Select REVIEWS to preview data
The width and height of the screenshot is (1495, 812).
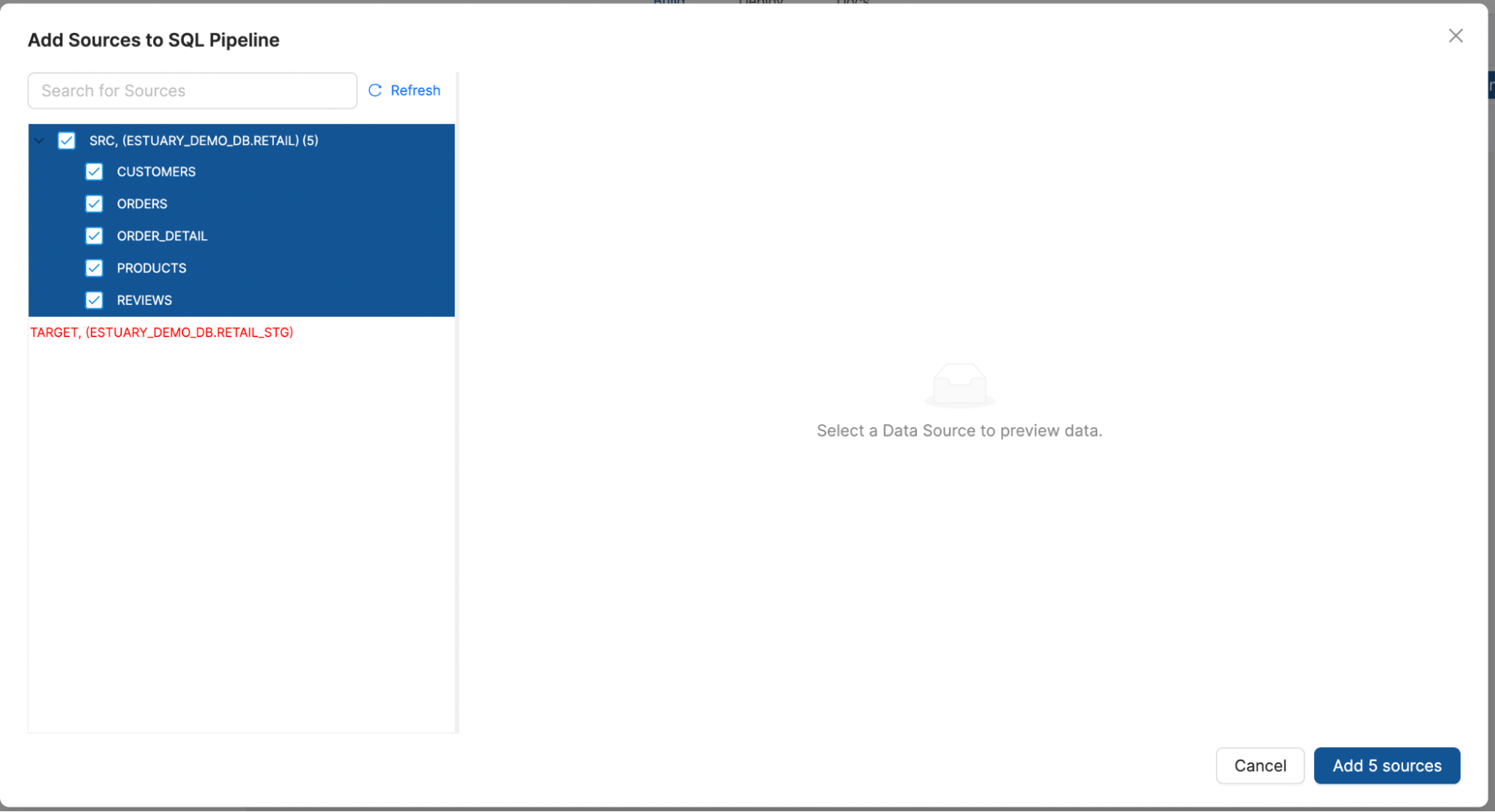coord(144,300)
